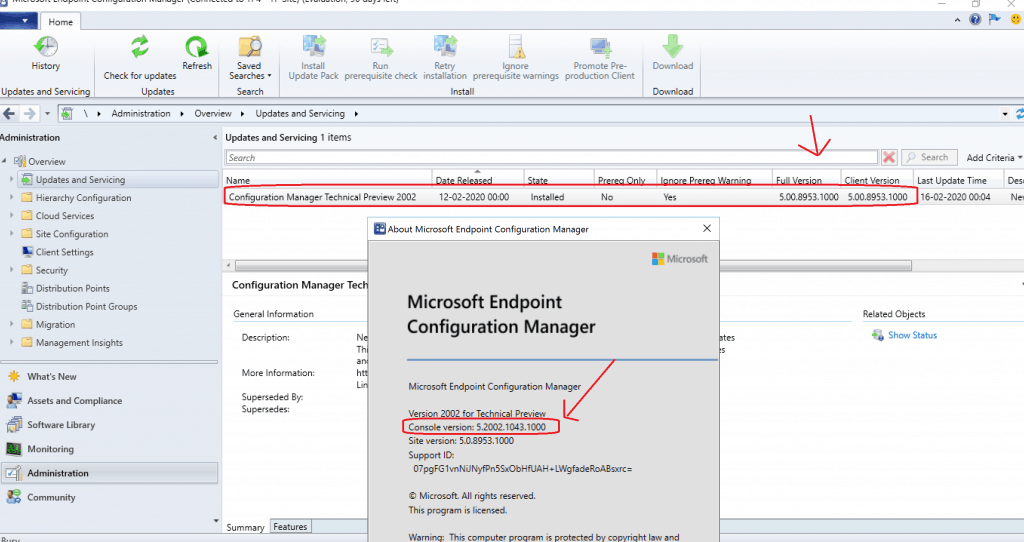Open the help icon in title area
This screenshot has height=542, width=1024.
975,20
